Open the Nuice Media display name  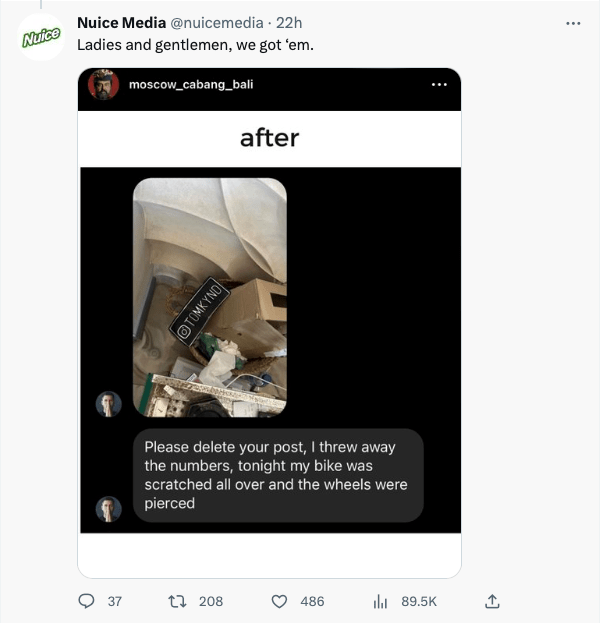(122, 23)
